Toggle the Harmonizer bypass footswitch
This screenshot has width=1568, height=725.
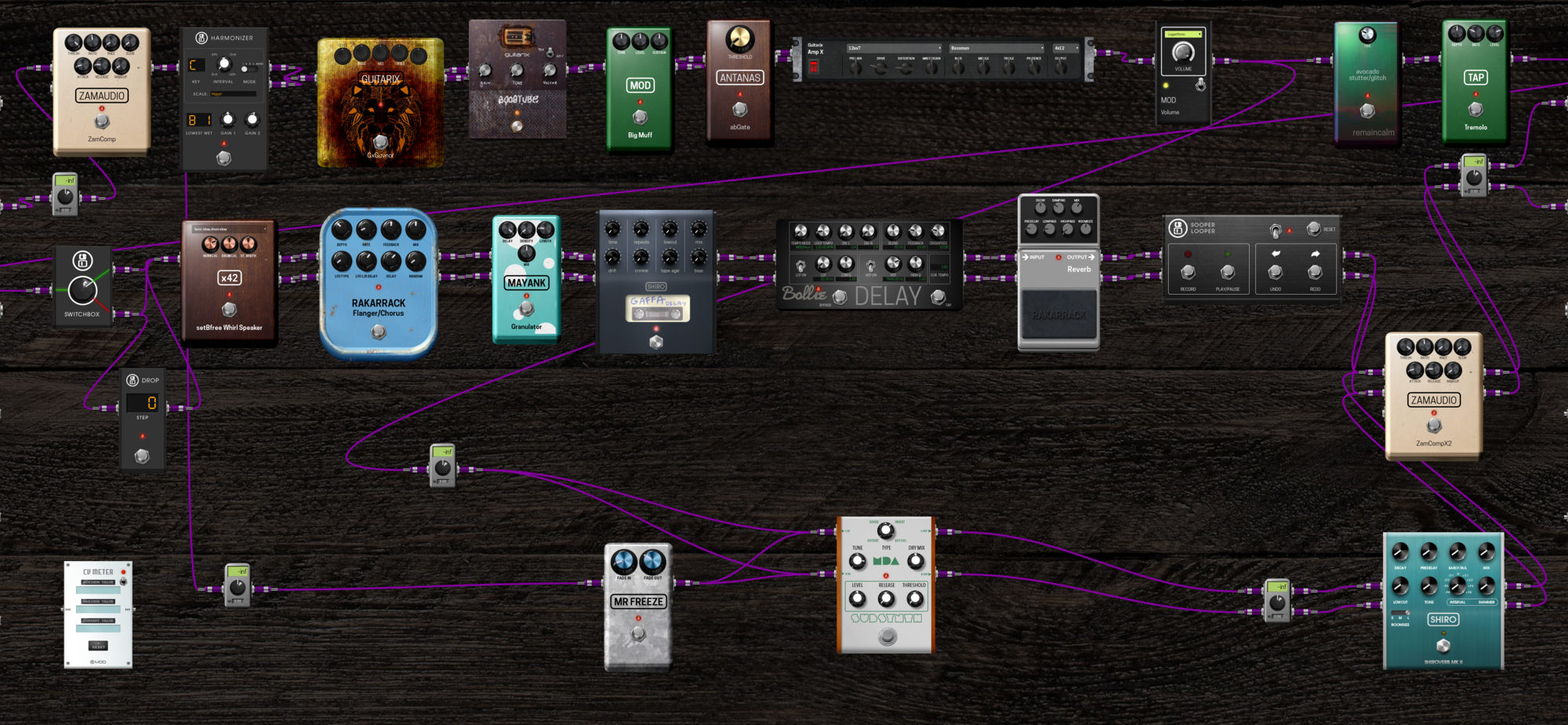[x=223, y=158]
